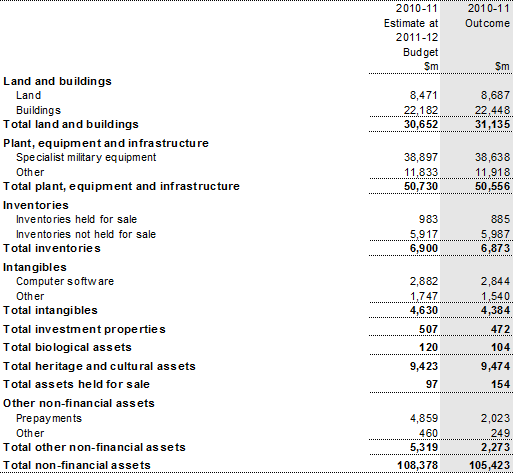Select specialist military equipment value 38,897

pyautogui.click(x=421, y=157)
